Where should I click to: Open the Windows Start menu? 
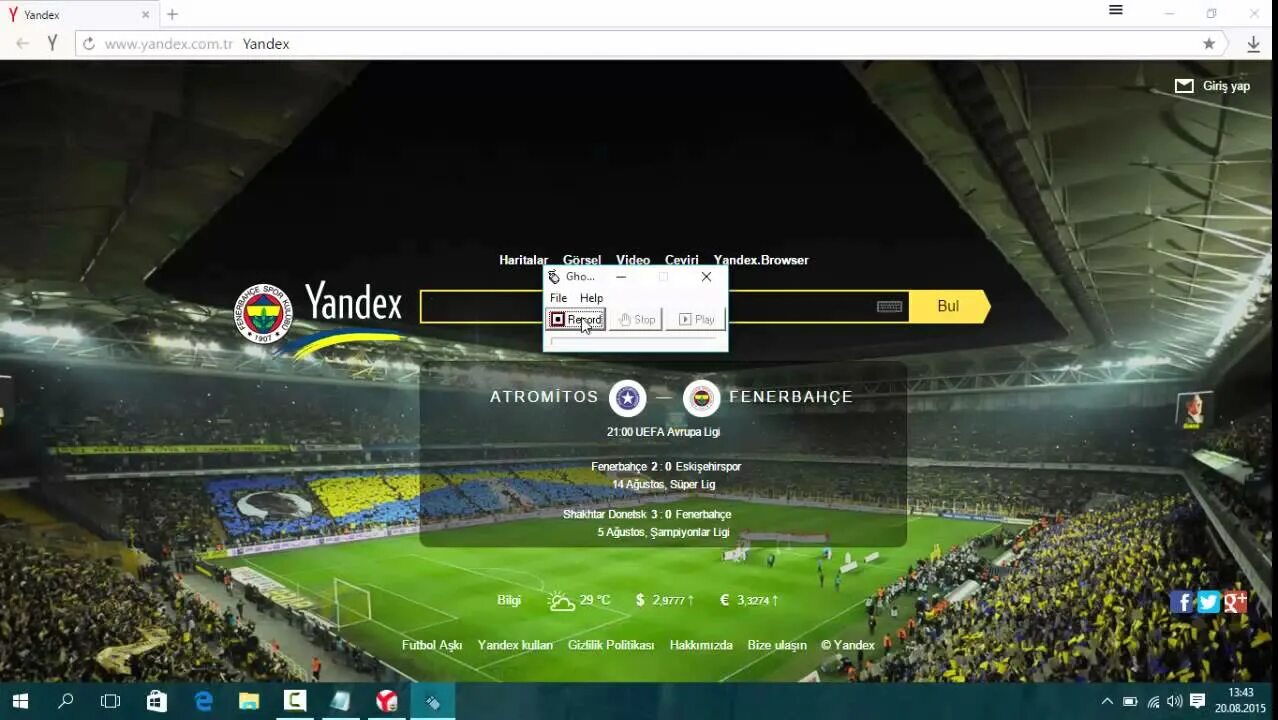tap(19, 701)
